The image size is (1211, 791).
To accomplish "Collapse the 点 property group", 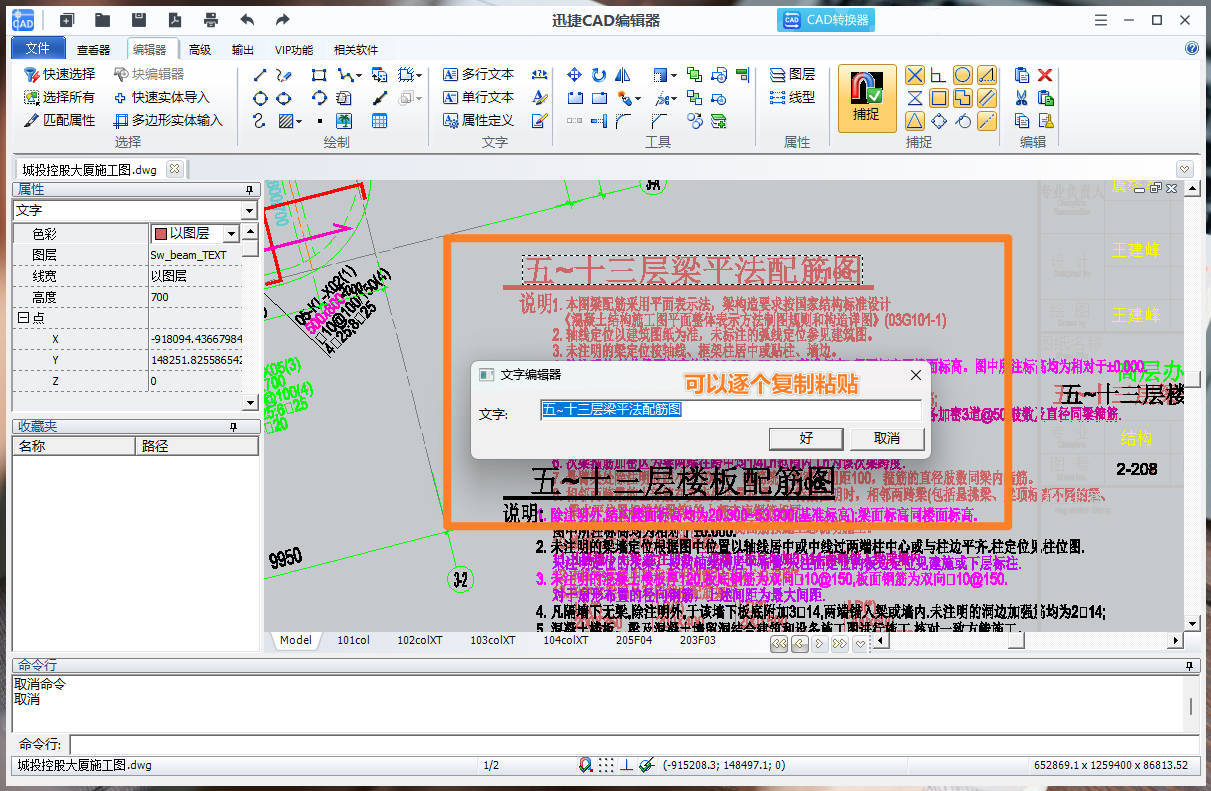I will [22, 317].
